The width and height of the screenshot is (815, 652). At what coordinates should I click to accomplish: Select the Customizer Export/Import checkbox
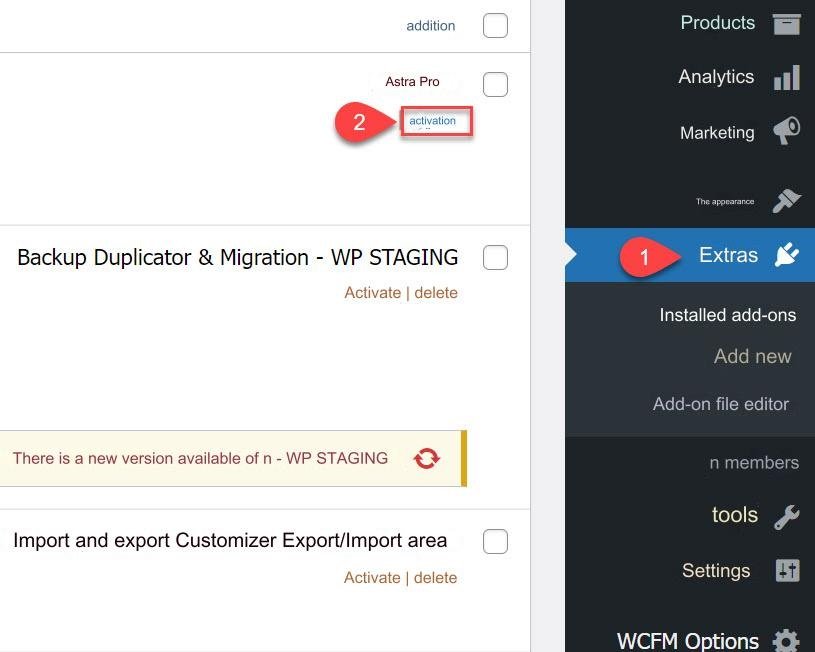click(x=495, y=541)
